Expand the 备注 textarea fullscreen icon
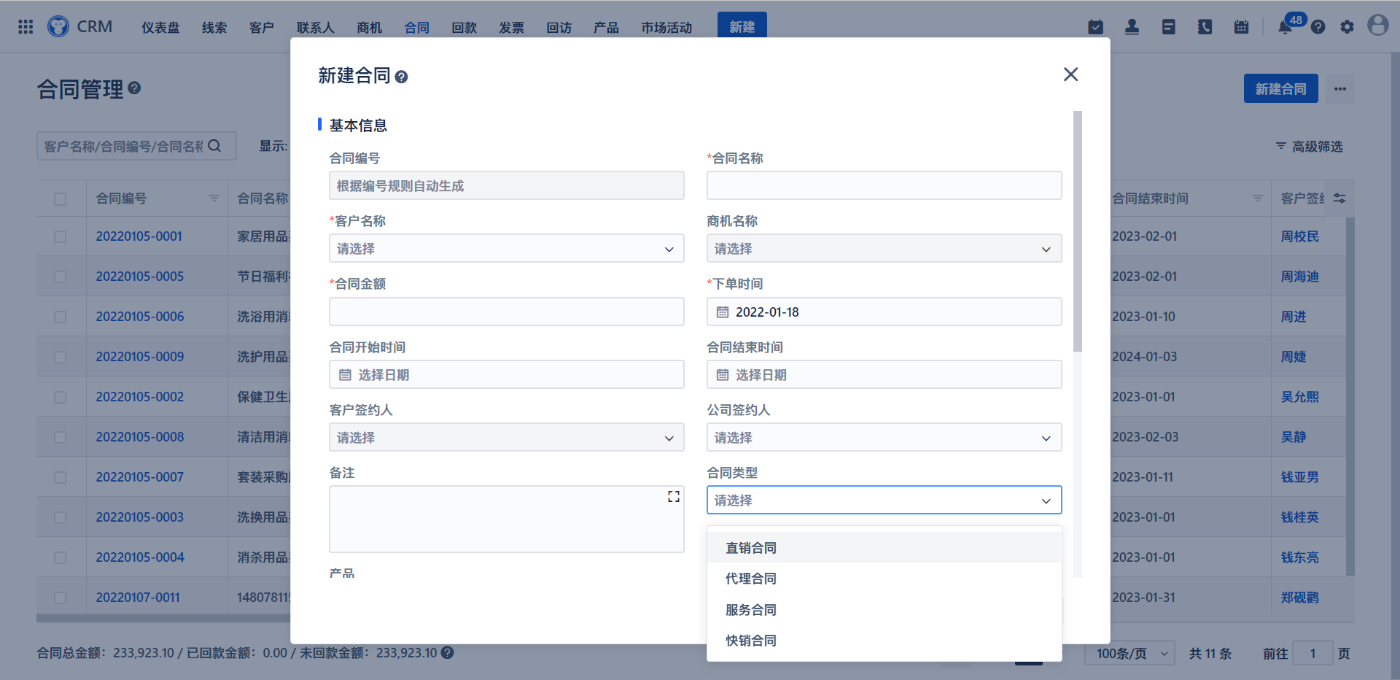The height and width of the screenshot is (680, 1400). coord(673,497)
